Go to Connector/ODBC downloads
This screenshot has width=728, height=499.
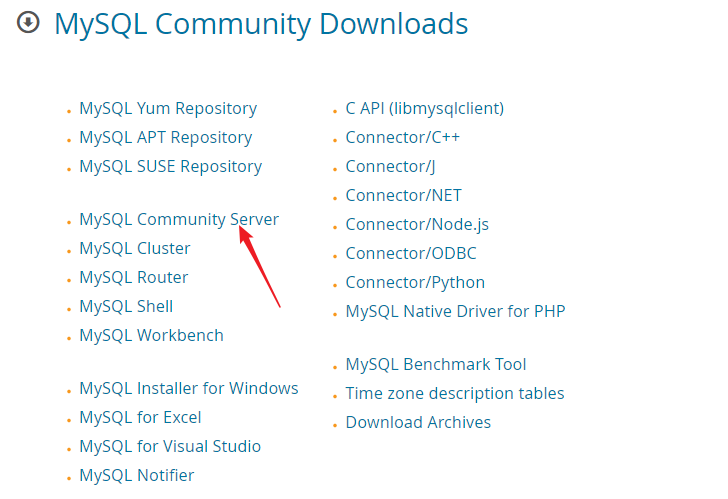pyautogui.click(x=411, y=253)
